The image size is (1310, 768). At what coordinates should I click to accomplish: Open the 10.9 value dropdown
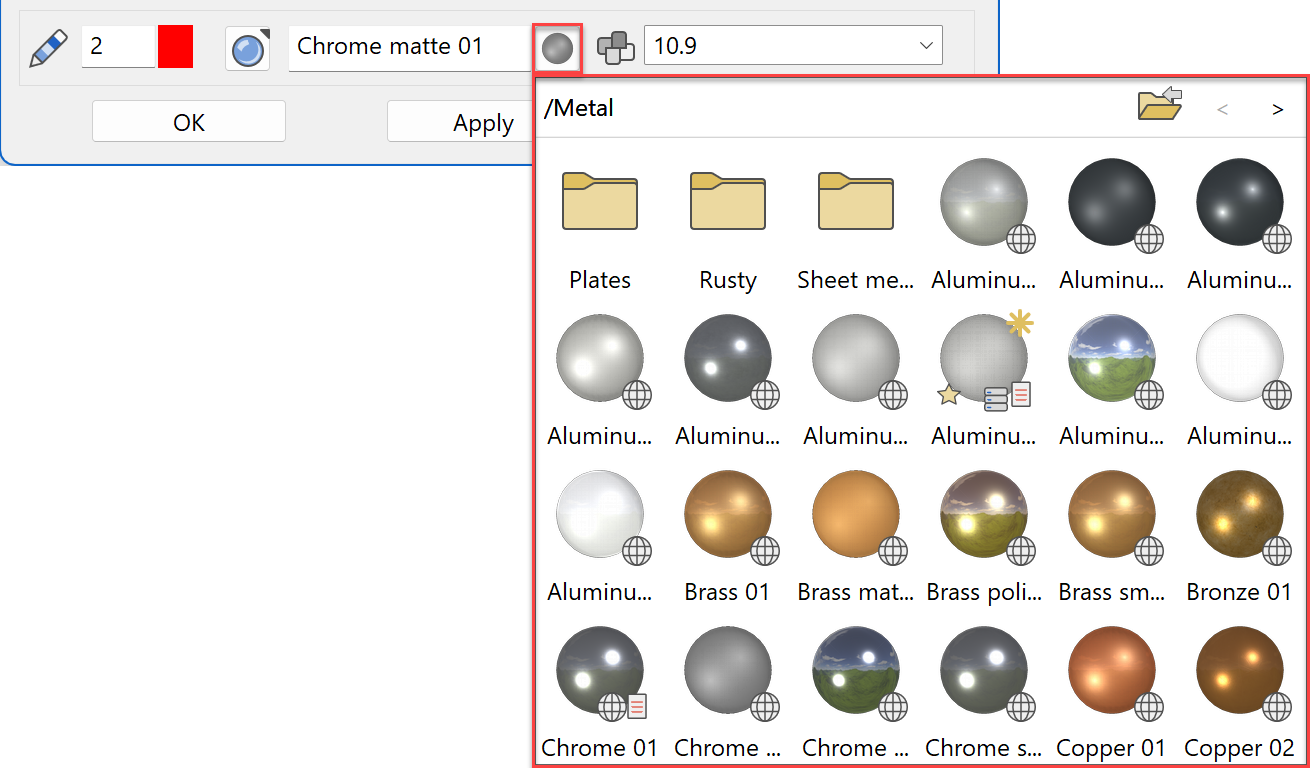coord(925,45)
